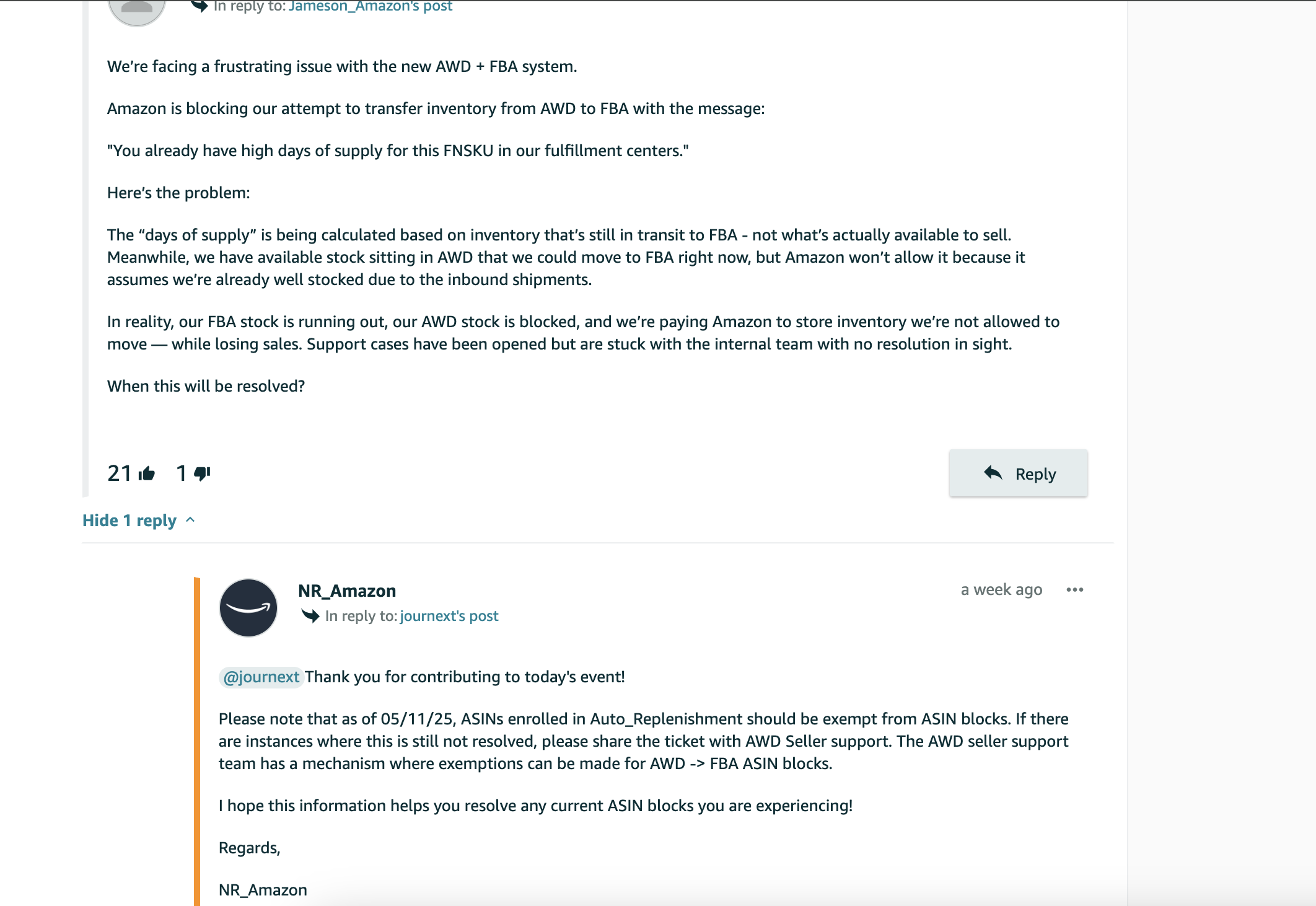
Task: Open Jameson_Amazon's post link
Action: [371, 6]
